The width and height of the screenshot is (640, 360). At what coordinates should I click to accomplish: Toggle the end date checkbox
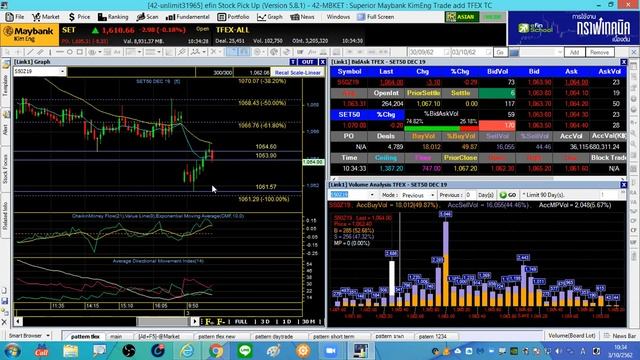click(x=488, y=52)
